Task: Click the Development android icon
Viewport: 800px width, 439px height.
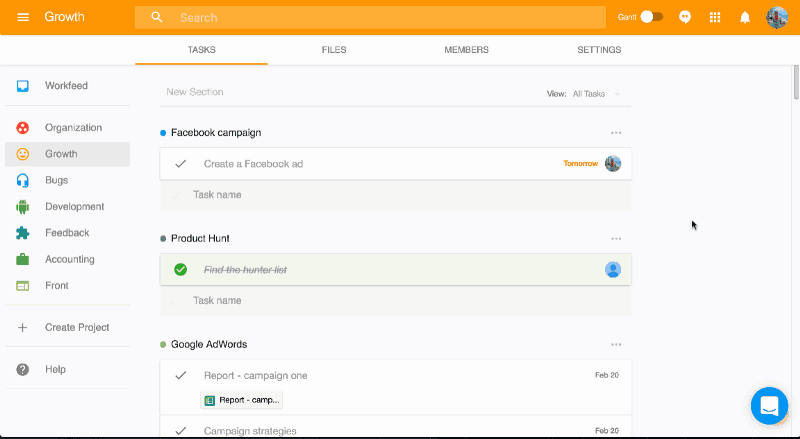Action: click(x=22, y=207)
